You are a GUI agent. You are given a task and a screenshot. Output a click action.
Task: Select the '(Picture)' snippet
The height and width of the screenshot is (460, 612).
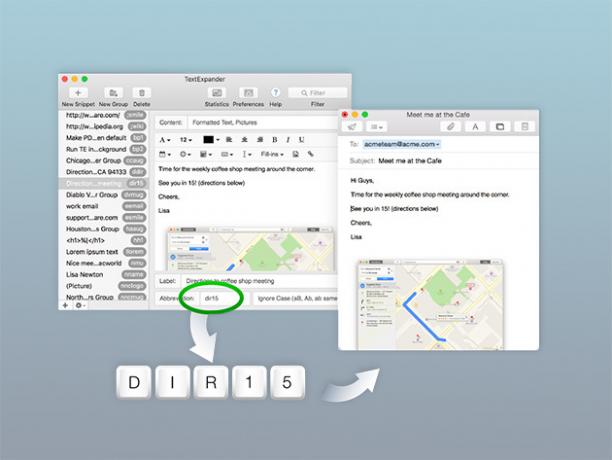point(104,286)
